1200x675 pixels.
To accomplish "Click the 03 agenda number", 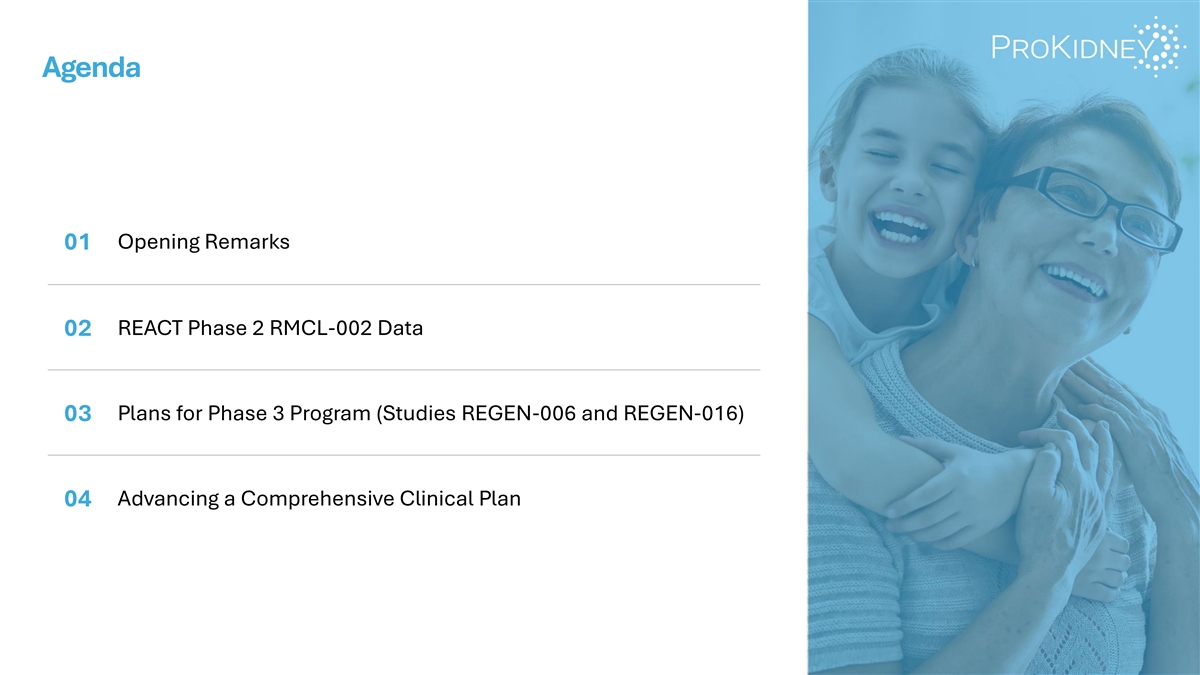I will click(x=77, y=414).
